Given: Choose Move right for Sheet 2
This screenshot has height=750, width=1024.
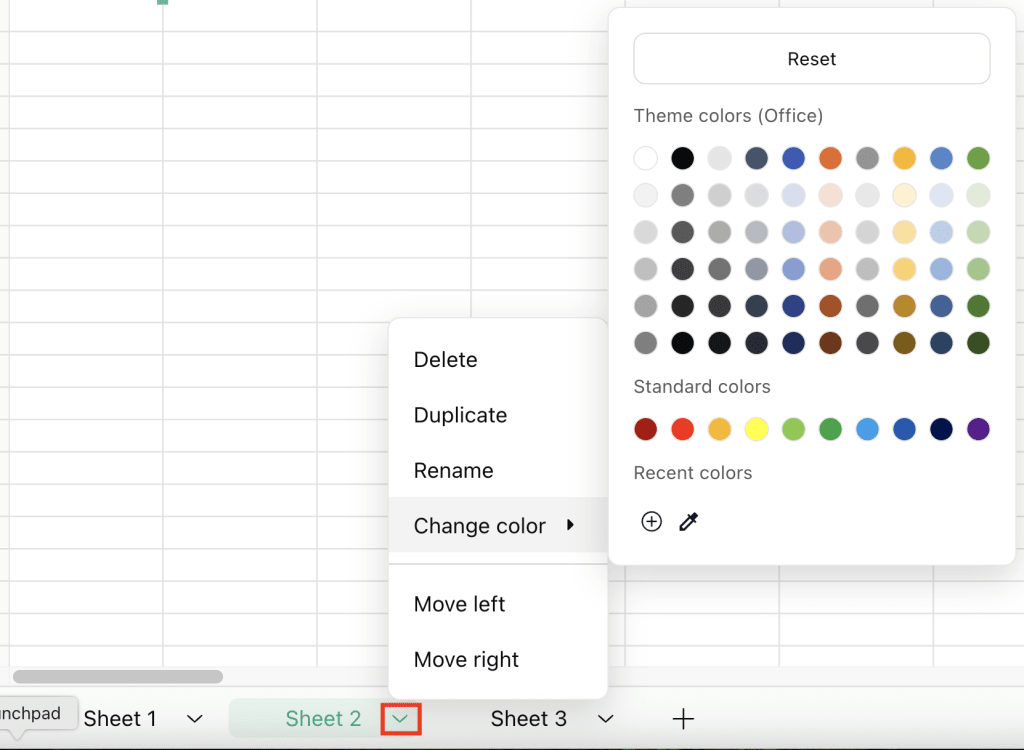Looking at the screenshot, I should 466,659.
